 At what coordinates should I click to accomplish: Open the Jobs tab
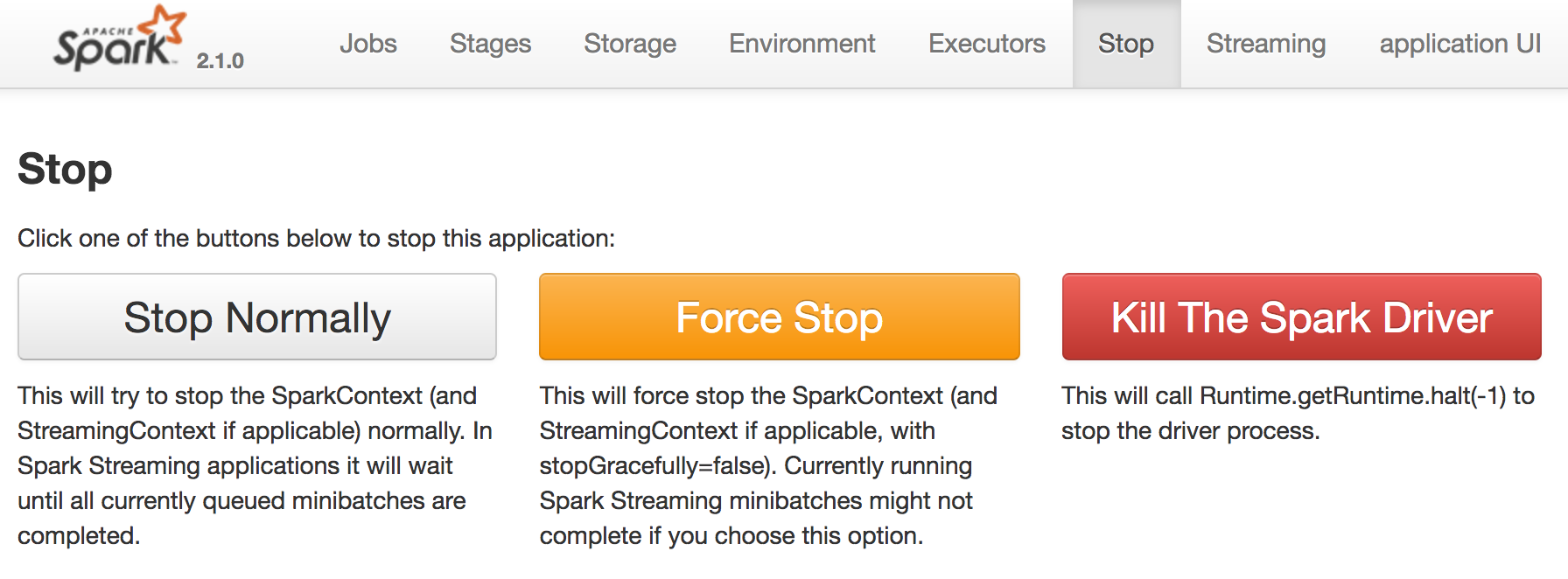click(368, 44)
